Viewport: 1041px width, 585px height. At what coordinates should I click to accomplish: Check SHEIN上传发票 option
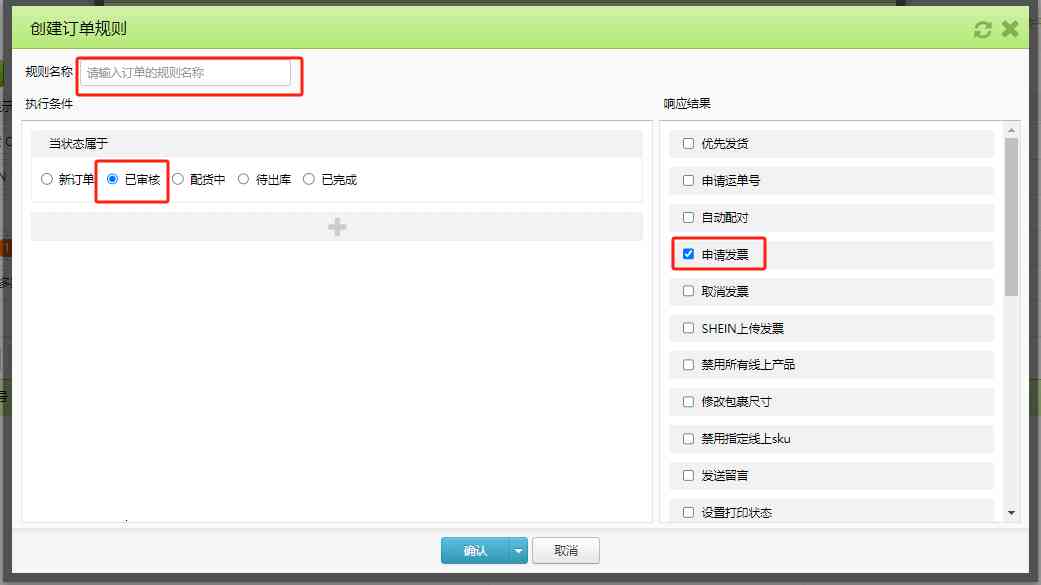pos(688,328)
